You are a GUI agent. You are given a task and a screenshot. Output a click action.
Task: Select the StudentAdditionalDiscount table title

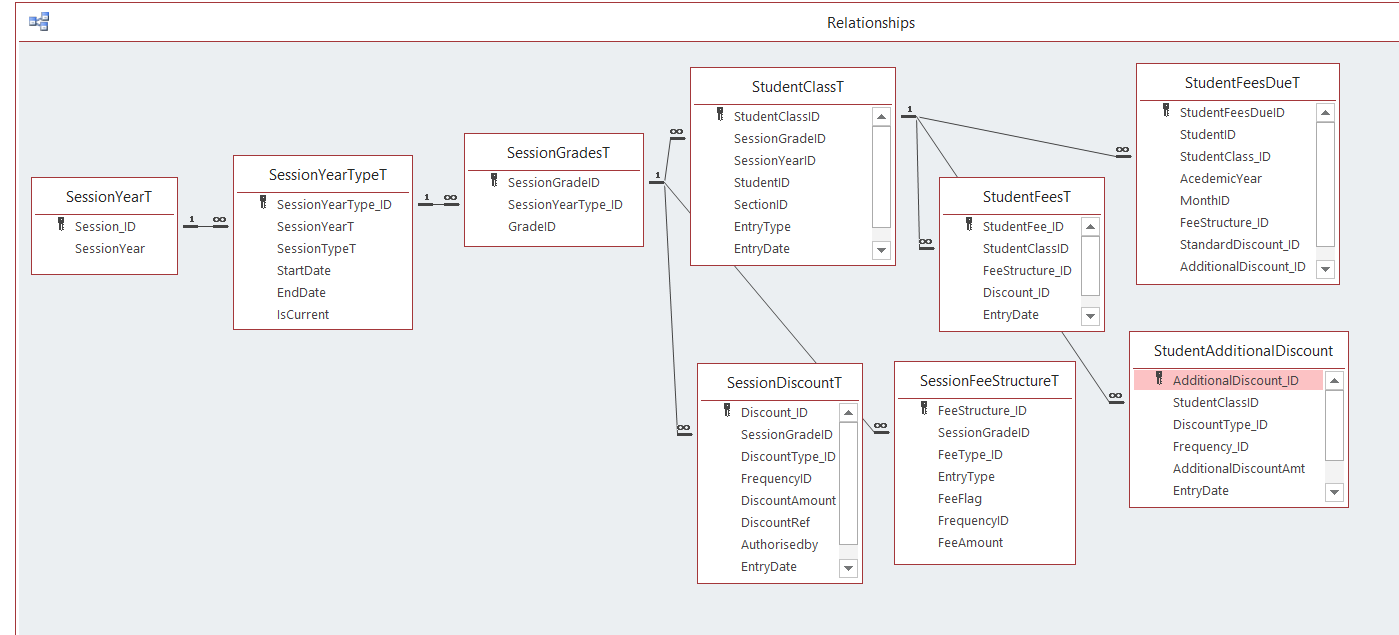coord(1243,351)
